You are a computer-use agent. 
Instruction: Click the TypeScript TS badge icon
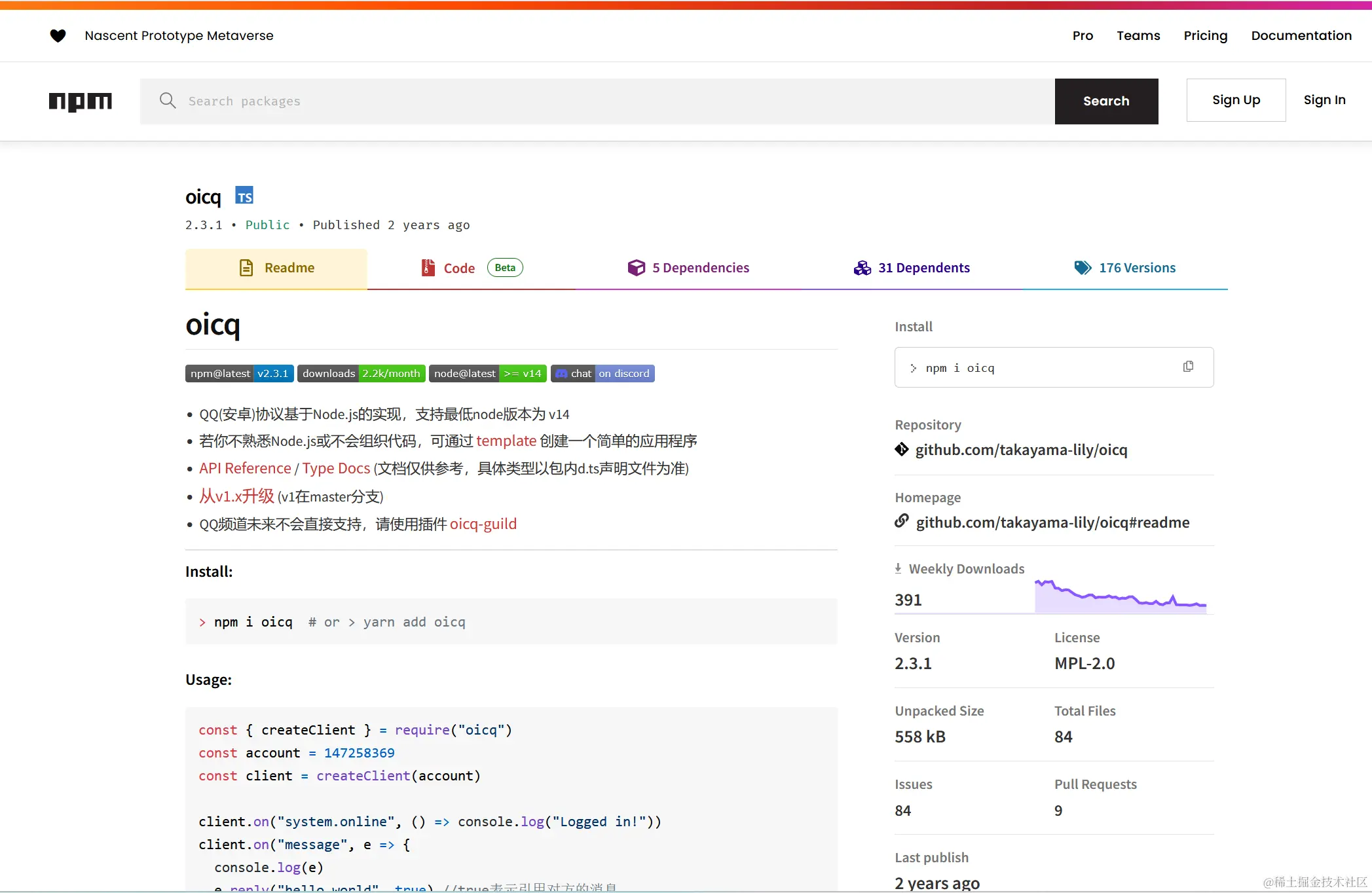pyautogui.click(x=244, y=196)
